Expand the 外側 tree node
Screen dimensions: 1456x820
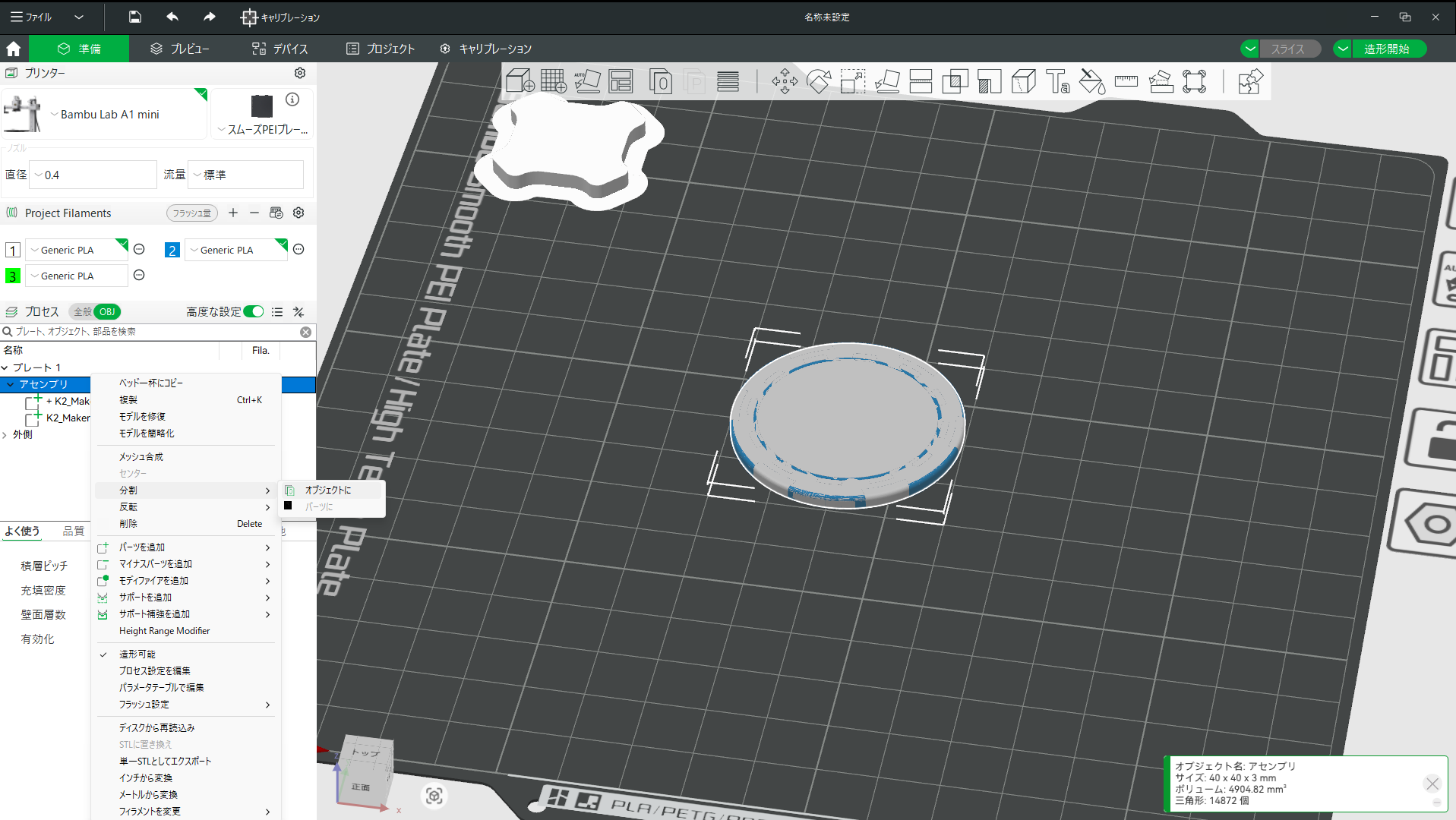tap(5, 435)
